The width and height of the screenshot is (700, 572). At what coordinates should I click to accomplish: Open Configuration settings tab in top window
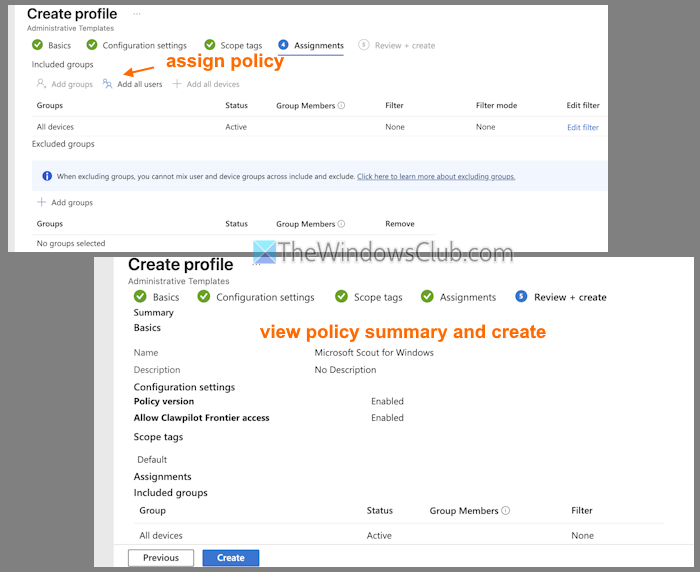point(145,45)
